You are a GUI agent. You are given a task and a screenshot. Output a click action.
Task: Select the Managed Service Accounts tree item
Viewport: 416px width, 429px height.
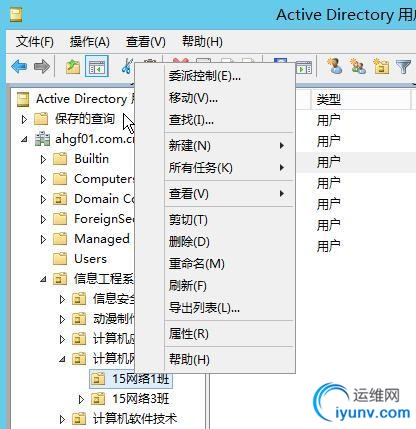[102, 239]
